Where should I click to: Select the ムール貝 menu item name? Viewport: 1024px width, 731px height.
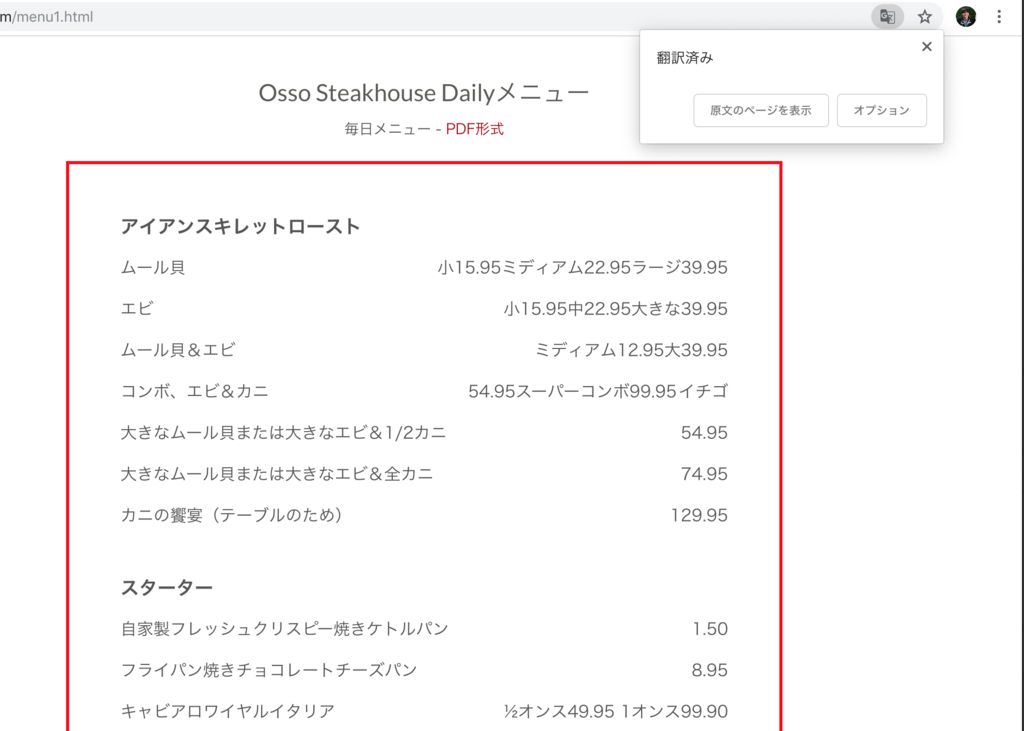point(153,267)
